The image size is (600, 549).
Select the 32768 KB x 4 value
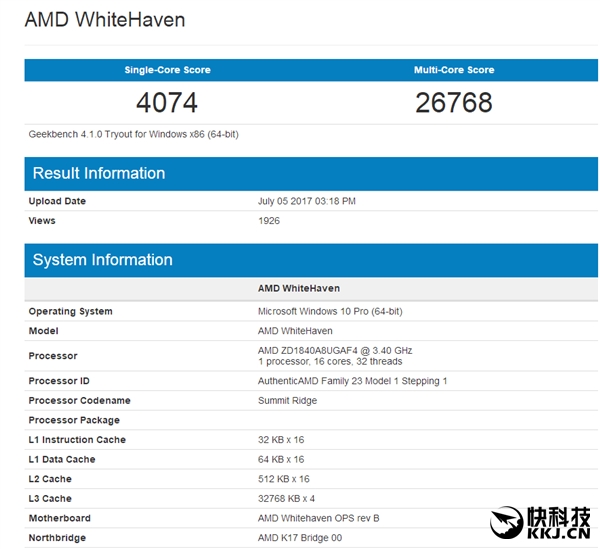pyautogui.click(x=286, y=498)
